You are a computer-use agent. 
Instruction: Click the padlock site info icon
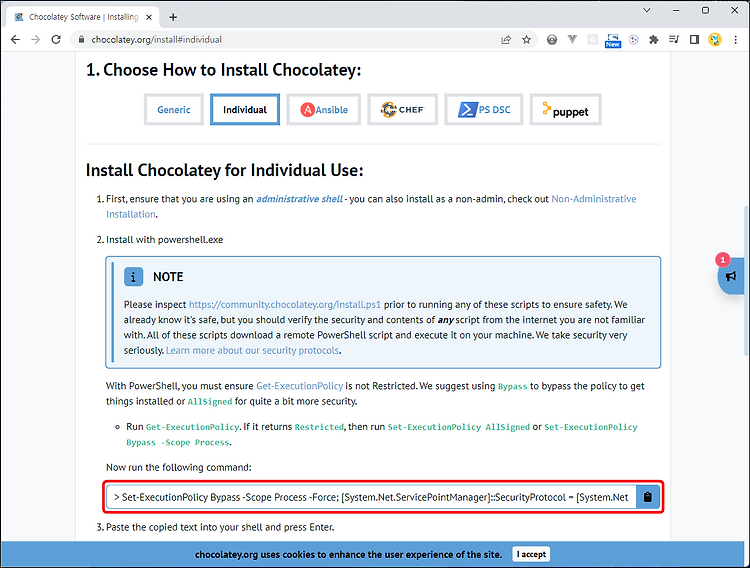pos(81,40)
